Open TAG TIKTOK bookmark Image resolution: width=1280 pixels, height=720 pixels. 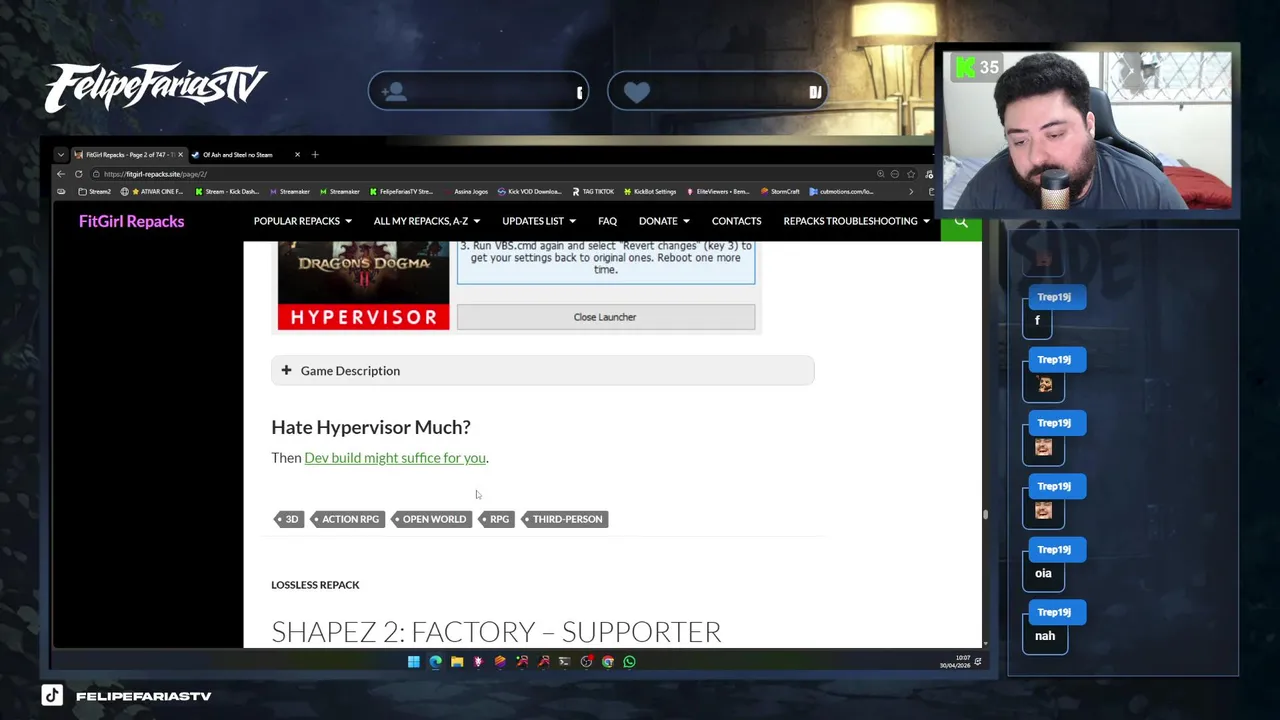(593, 192)
